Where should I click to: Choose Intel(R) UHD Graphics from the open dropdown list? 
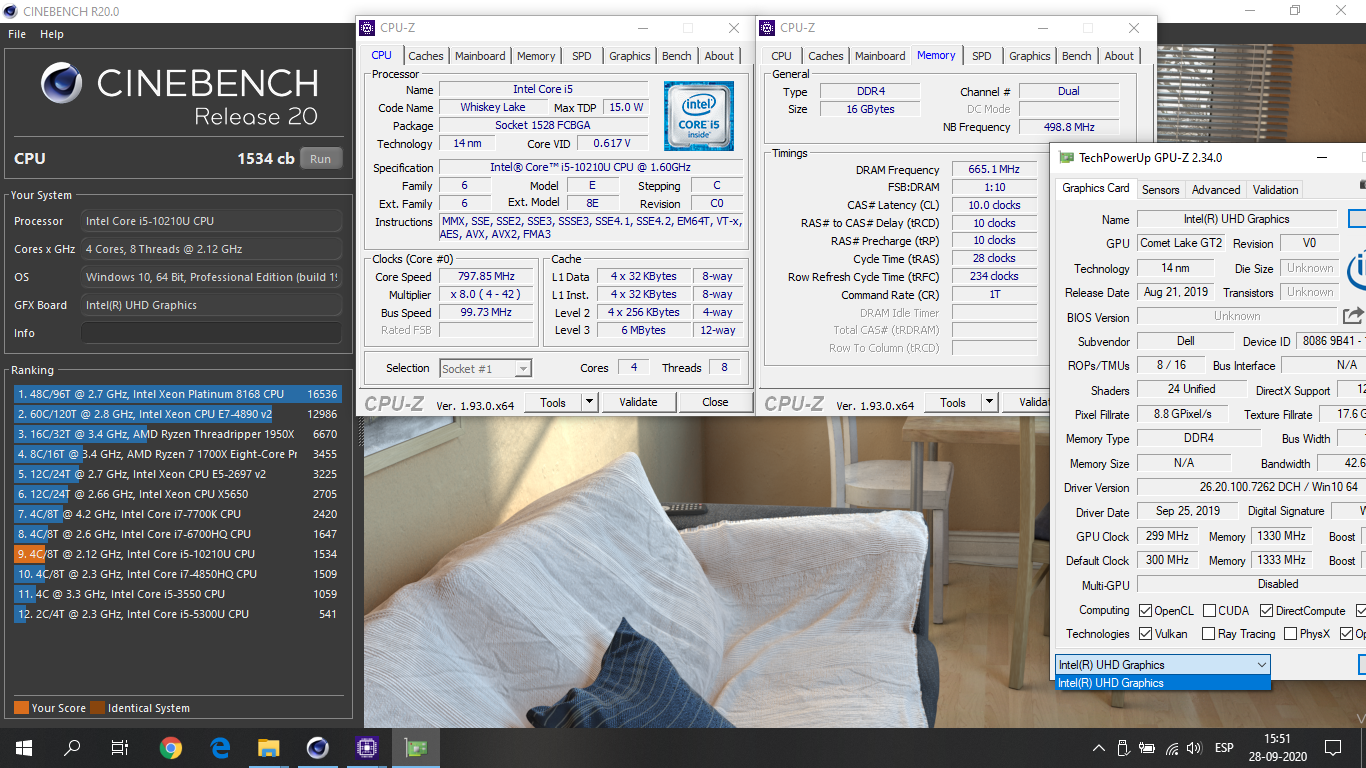point(1163,683)
